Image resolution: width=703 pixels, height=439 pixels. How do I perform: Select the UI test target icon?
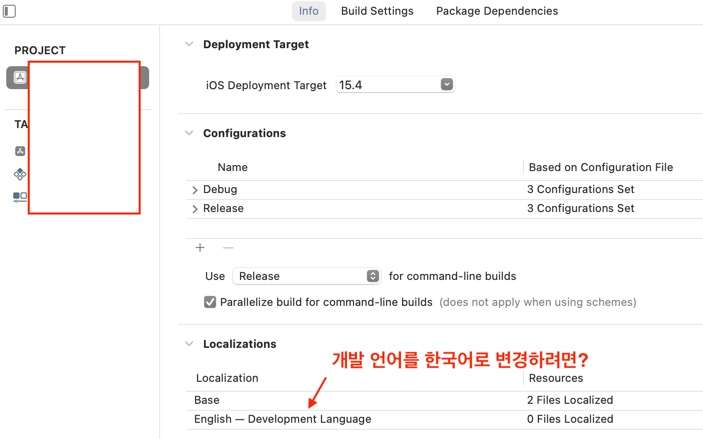click(20, 197)
